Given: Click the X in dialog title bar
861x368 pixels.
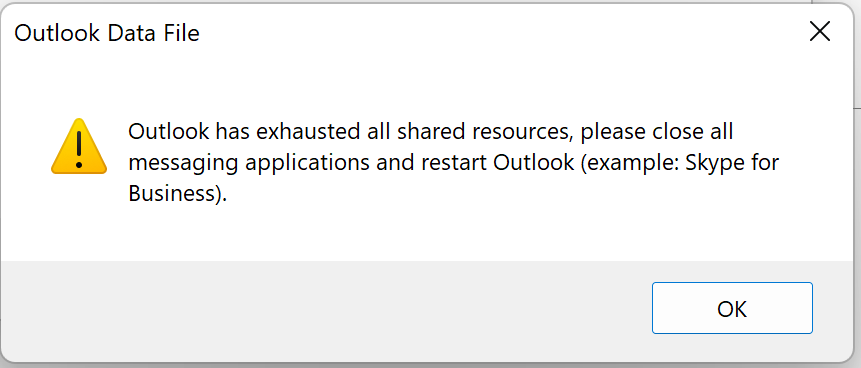Looking at the screenshot, I should click(820, 33).
